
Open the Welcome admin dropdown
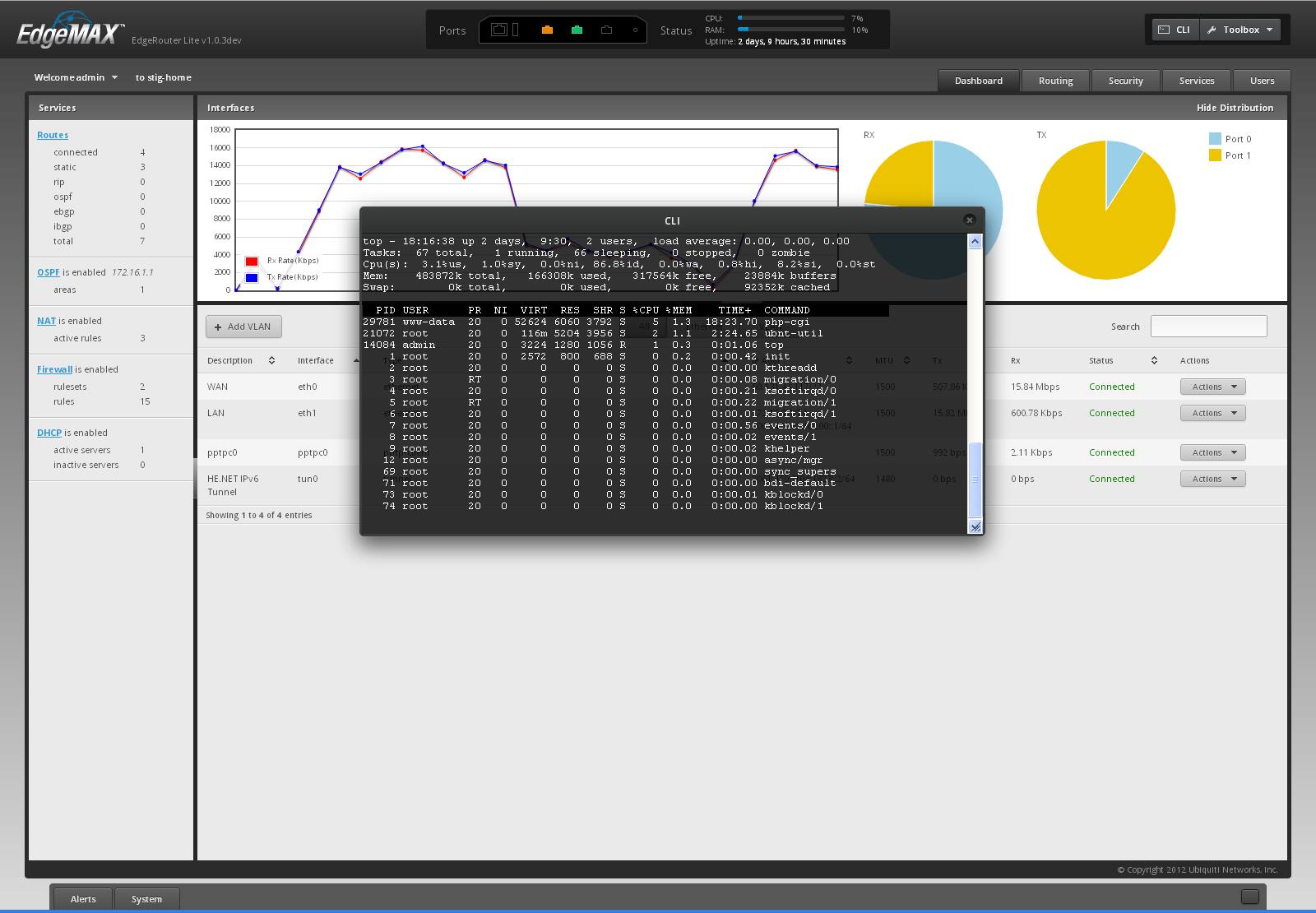[76, 77]
